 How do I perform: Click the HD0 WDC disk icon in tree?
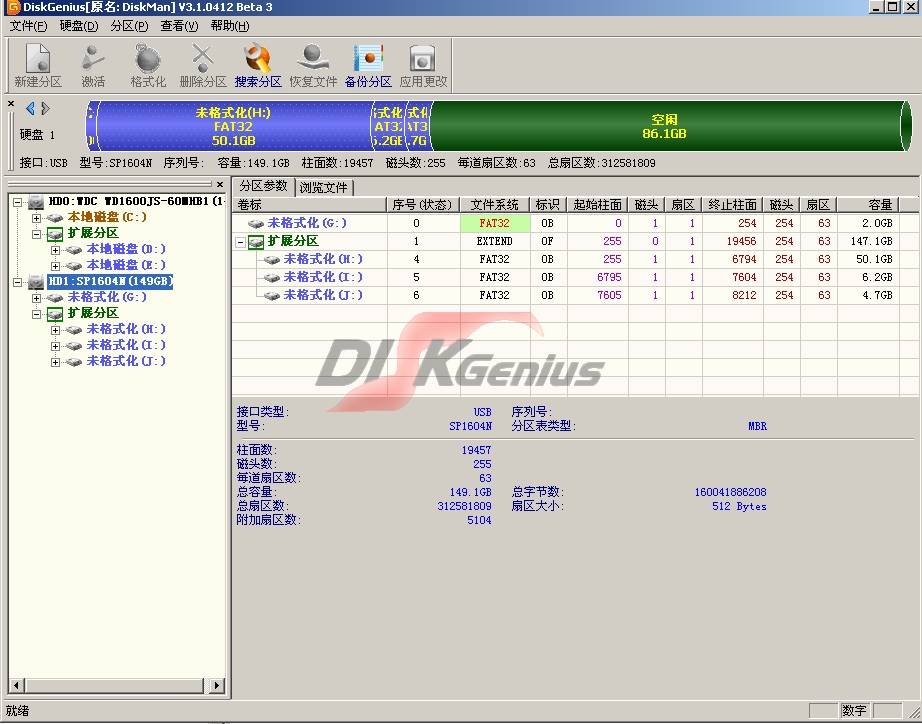click(36, 202)
